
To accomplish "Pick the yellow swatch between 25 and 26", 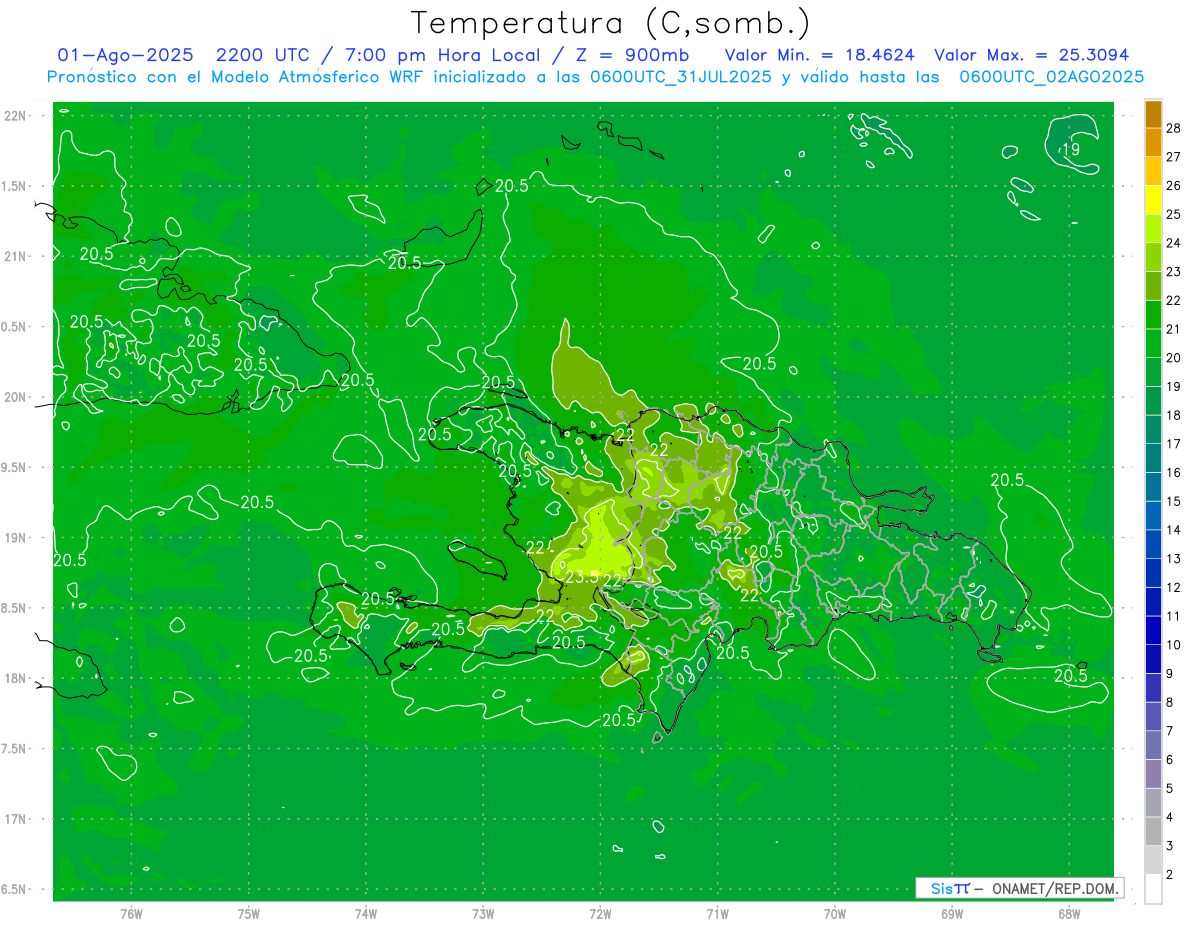I will 1153,200.
